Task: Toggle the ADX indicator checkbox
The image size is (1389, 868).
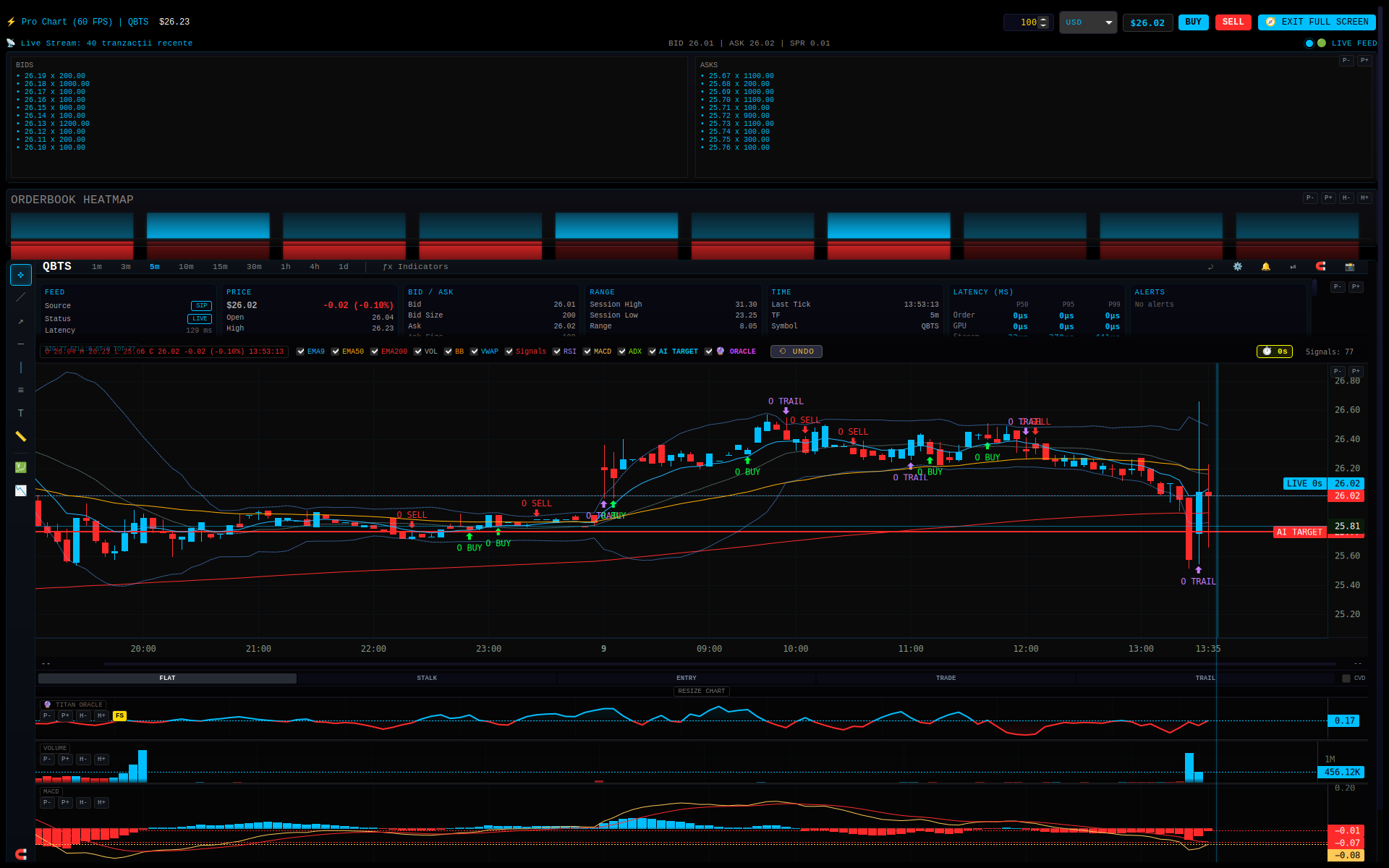Action: [x=621, y=352]
